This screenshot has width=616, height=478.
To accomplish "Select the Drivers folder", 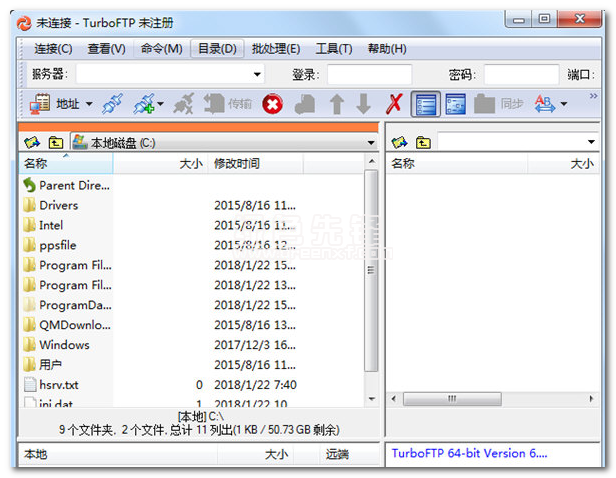I will click(x=51, y=205).
